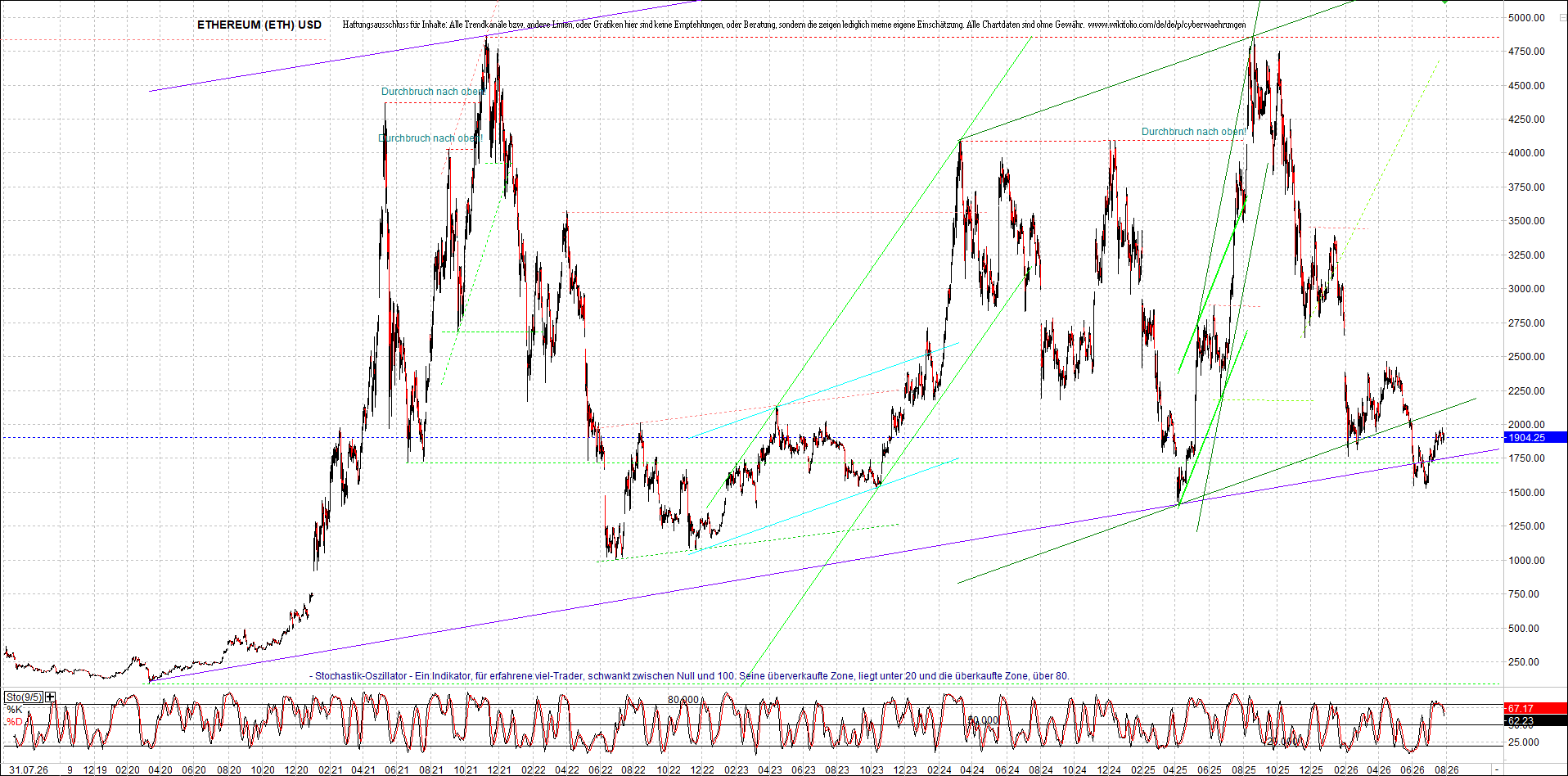The image size is (1568, 776).
Task: Click the 1500.00 price axis label
Action: (x=1526, y=493)
